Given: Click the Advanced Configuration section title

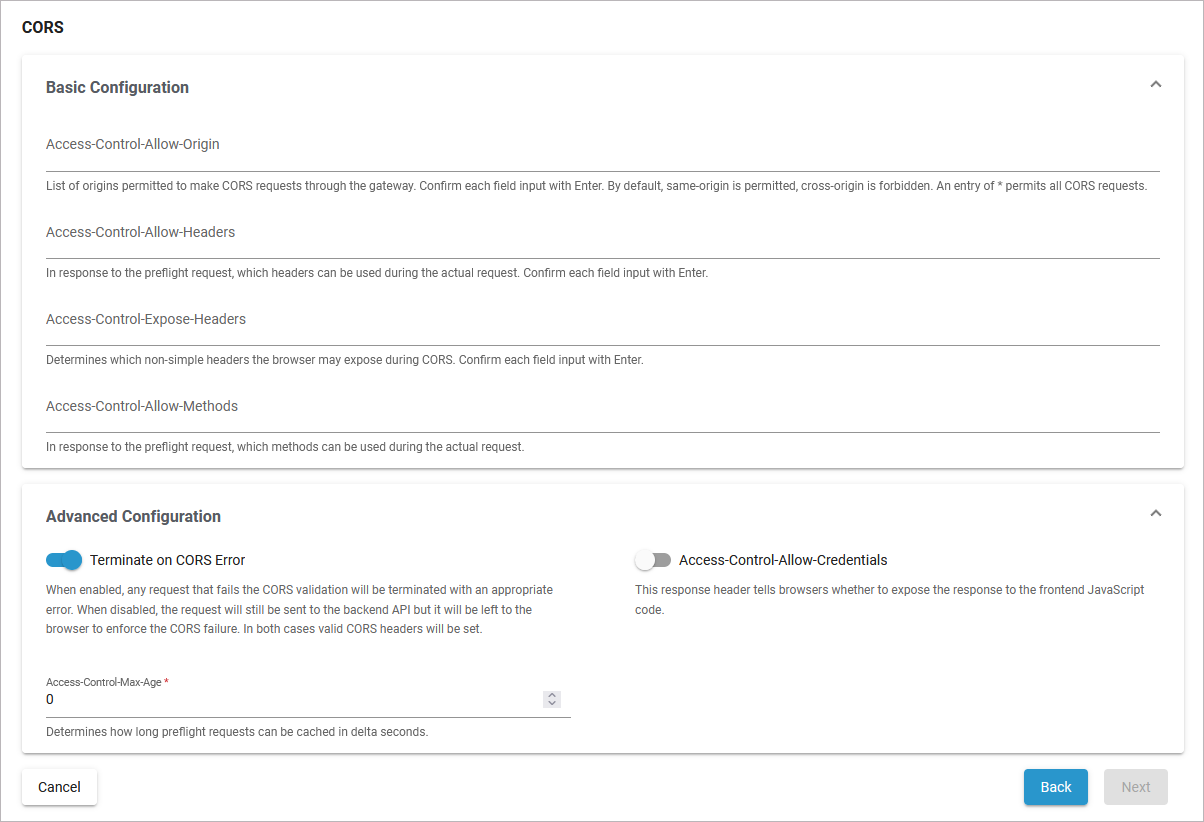Looking at the screenshot, I should (x=133, y=517).
